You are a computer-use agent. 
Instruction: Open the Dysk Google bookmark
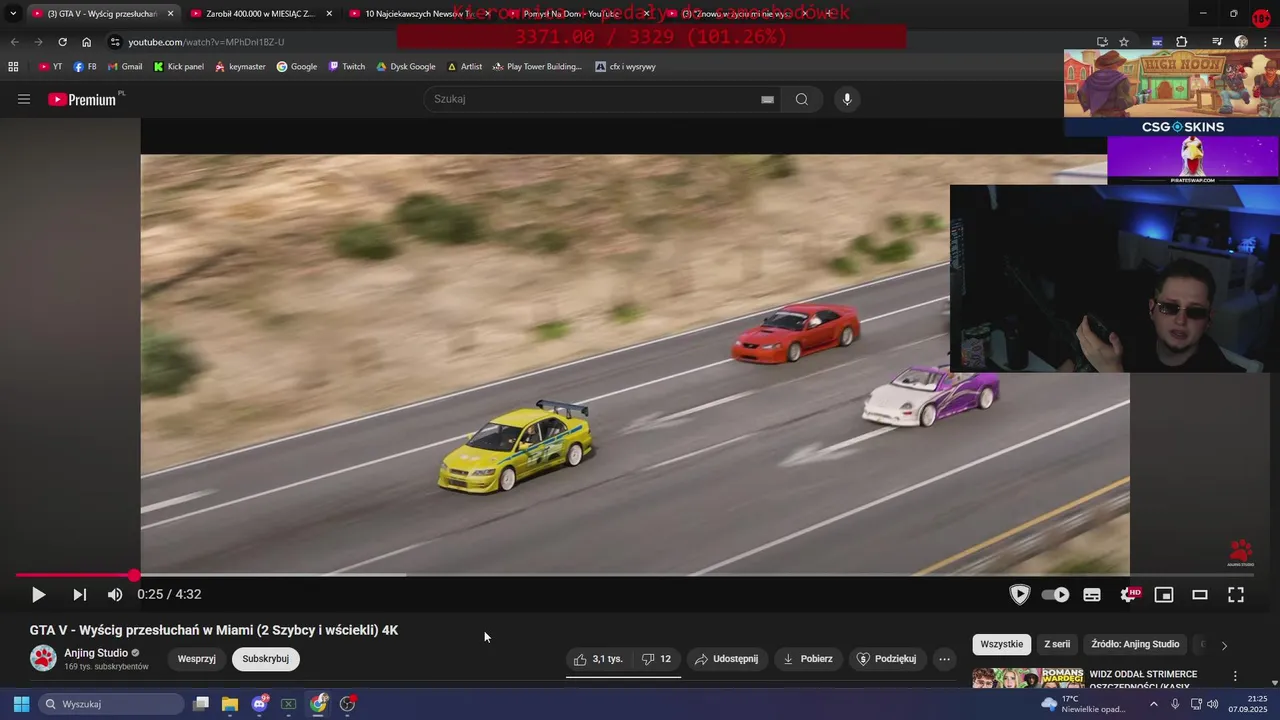[x=405, y=67]
